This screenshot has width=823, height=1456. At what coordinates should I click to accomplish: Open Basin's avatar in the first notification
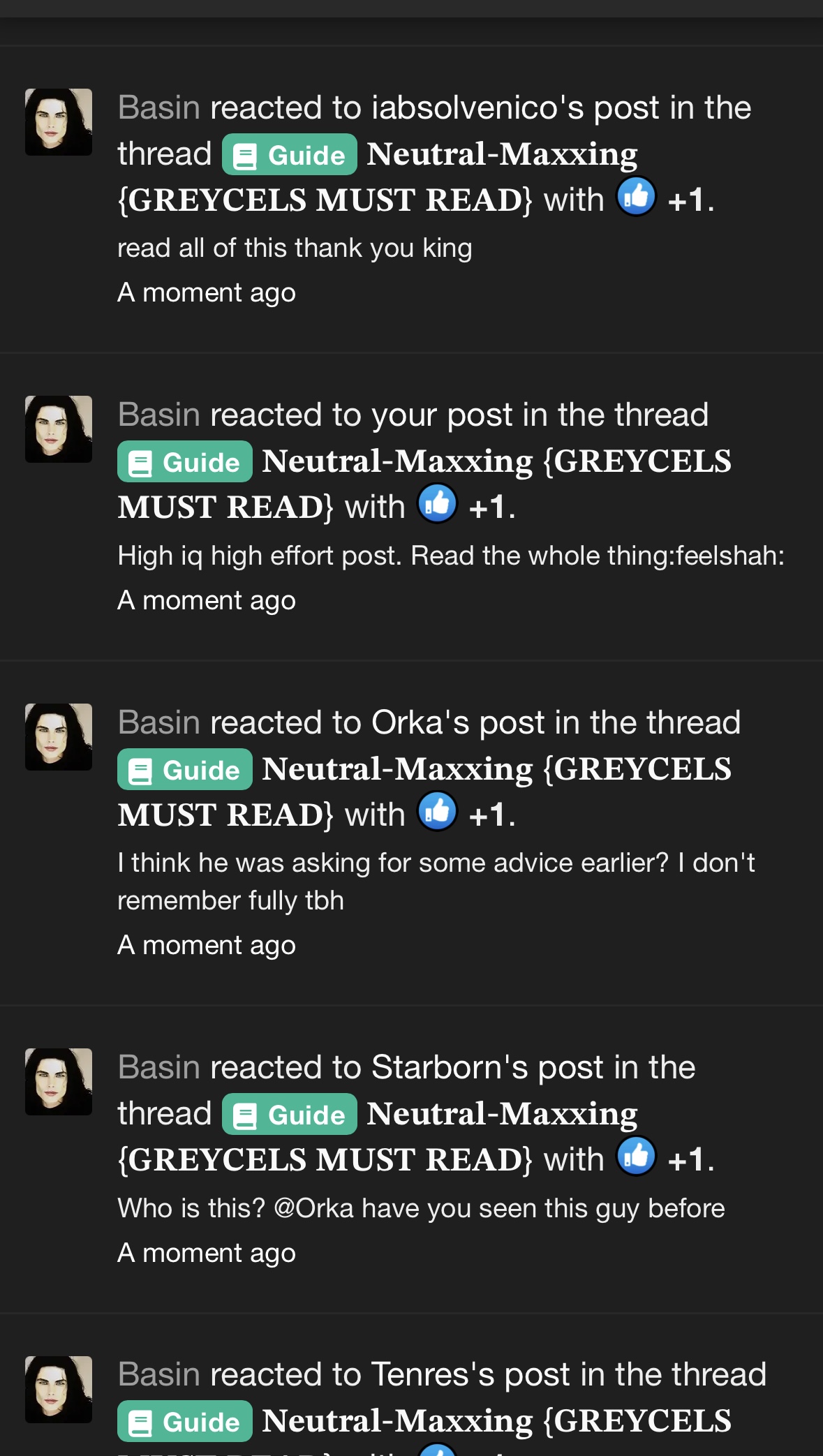coord(59,122)
